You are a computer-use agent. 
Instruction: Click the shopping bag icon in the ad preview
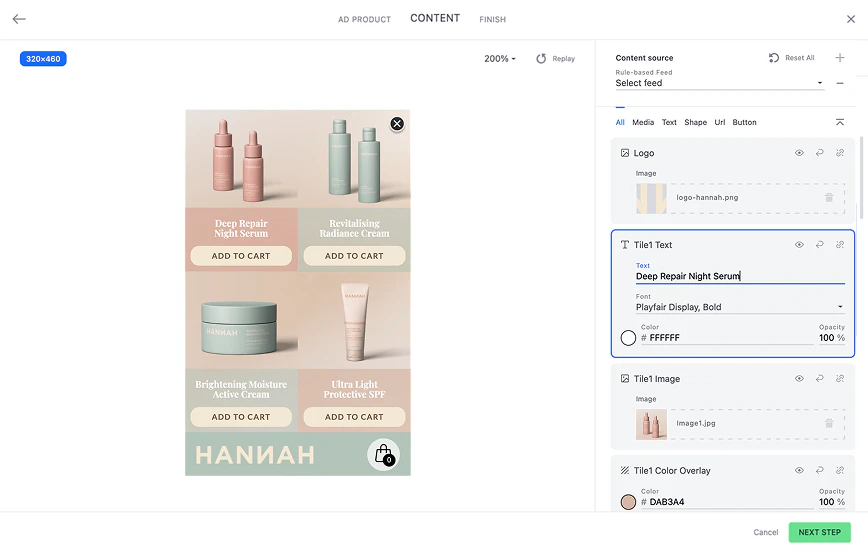(383, 455)
